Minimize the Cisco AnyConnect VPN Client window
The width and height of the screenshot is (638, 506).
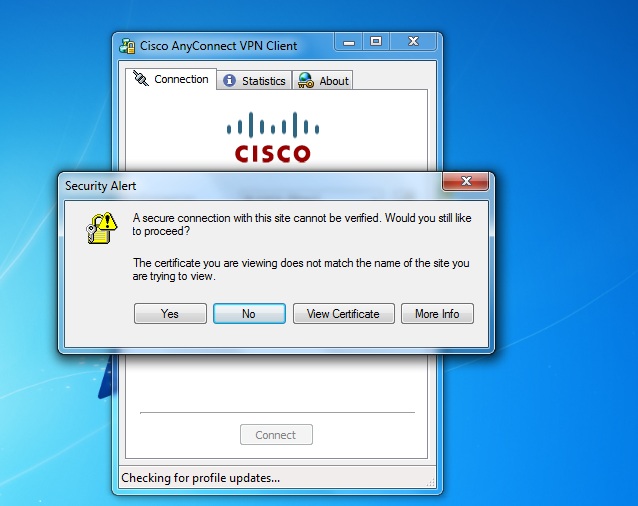[349, 42]
